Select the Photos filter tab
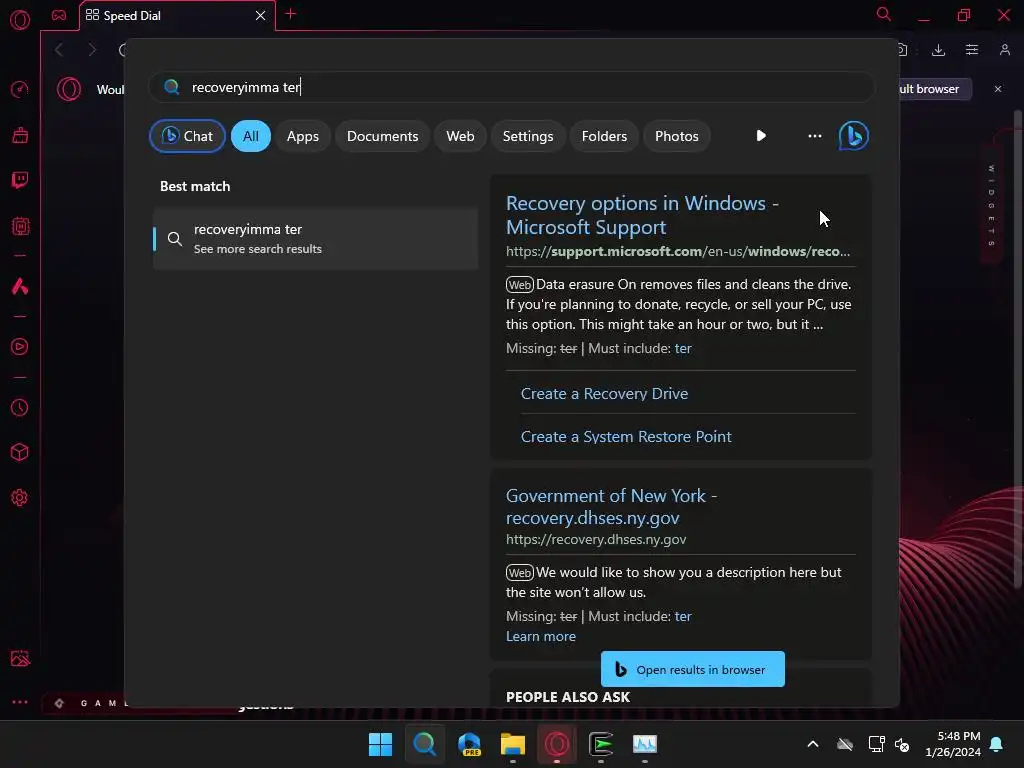This screenshot has width=1024, height=768. pos(677,136)
